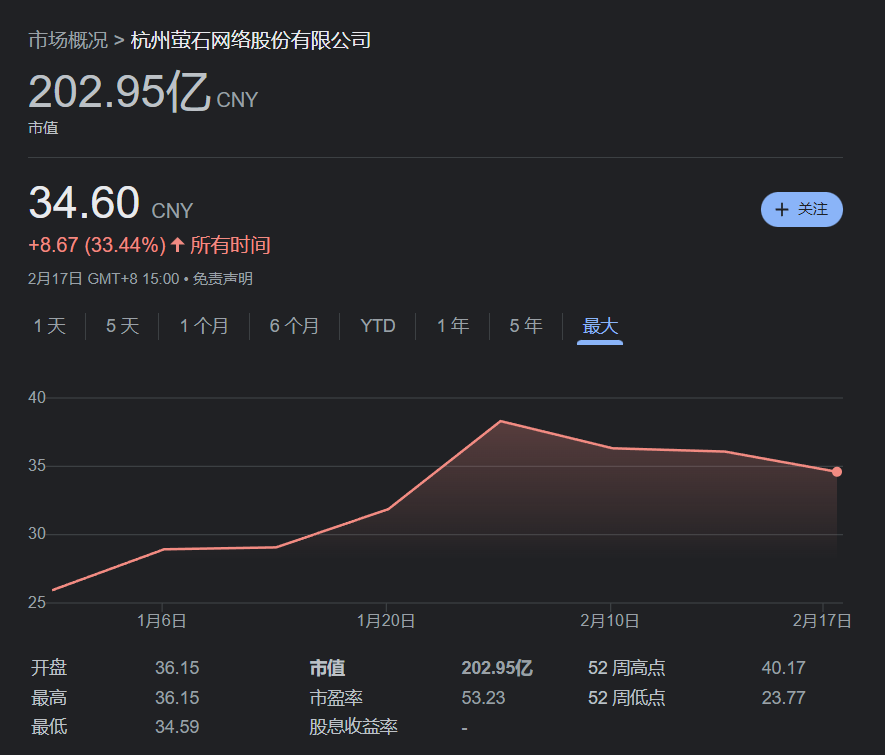Click the 最低 label

tap(49, 727)
